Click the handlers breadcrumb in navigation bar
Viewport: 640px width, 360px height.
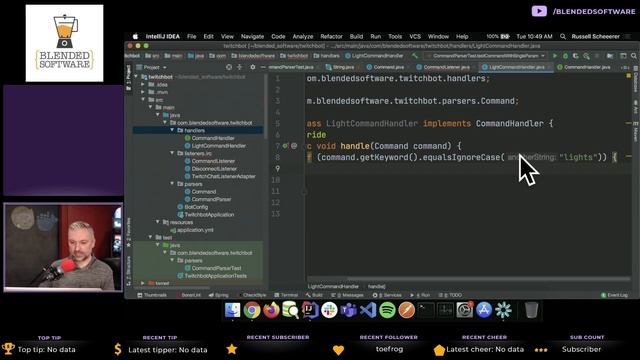click(x=327, y=56)
